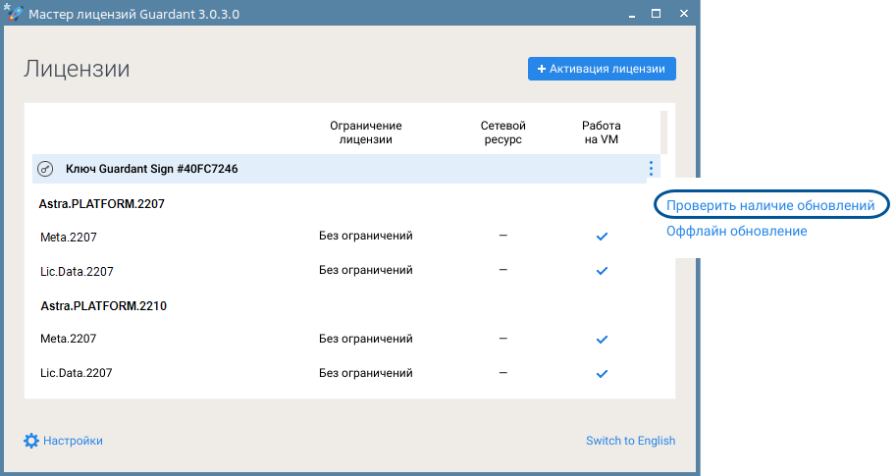The height and width of the screenshot is (476, 892).
Task: Choose "Проверить наличие обновлений" from the menu
Action: 771,204
